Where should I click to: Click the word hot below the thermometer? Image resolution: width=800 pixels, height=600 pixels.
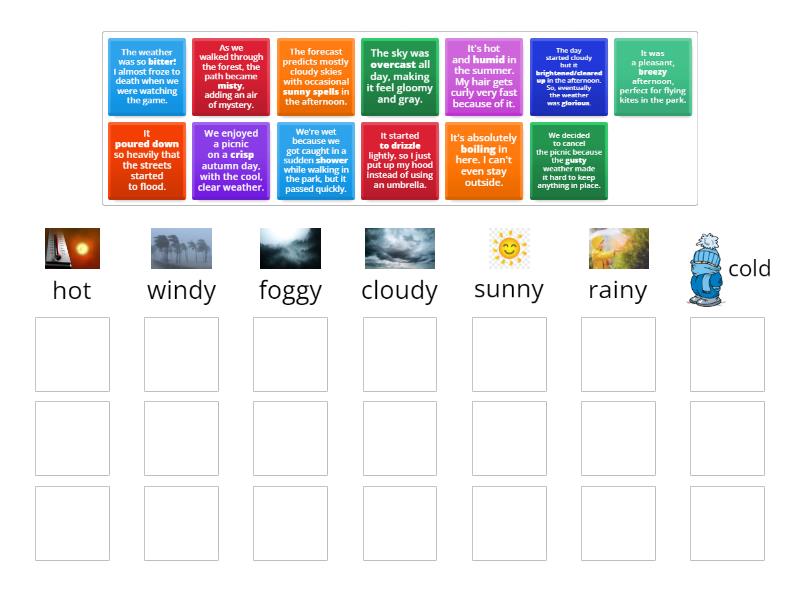coord(71,290)
